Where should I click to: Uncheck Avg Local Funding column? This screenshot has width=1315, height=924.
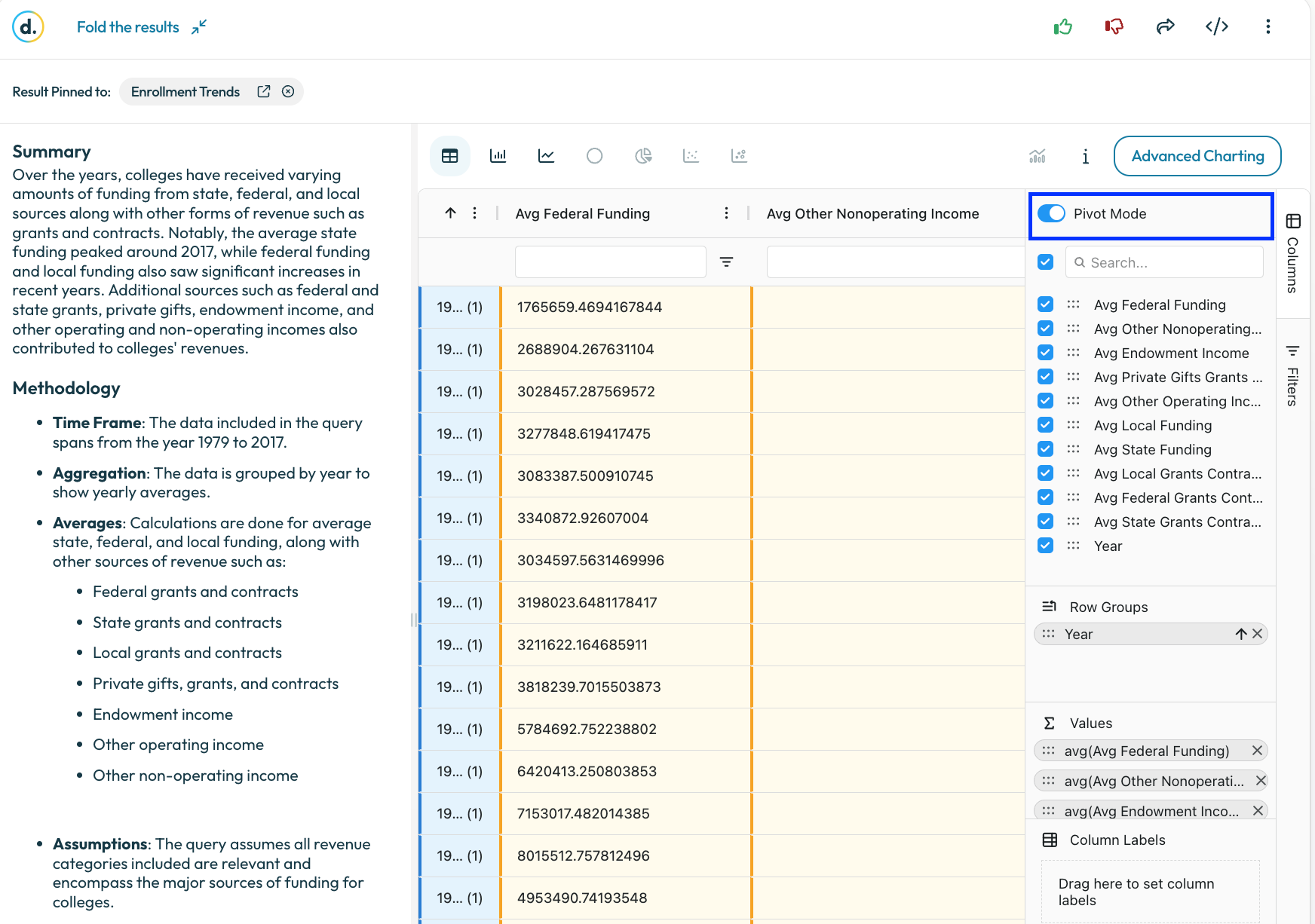(x=1045, y=425)
